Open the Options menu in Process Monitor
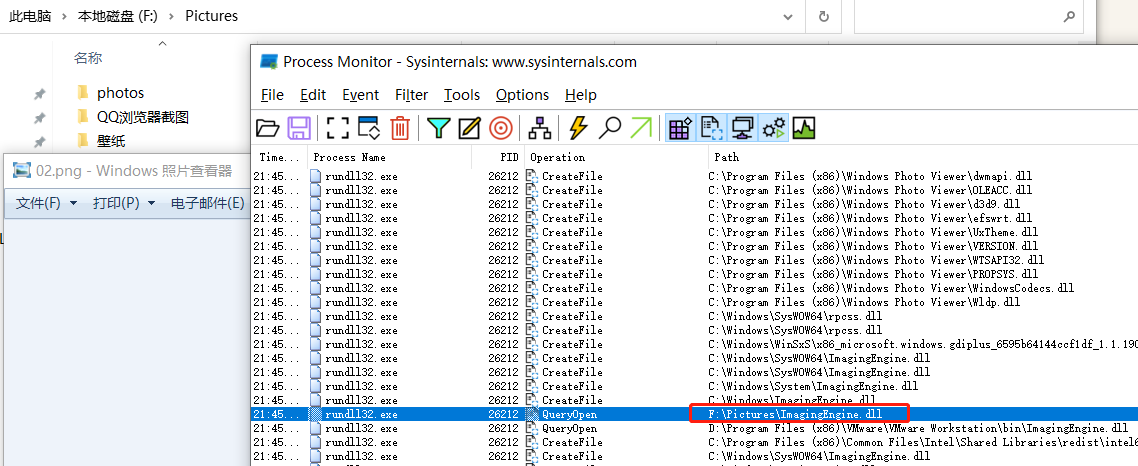The height and width of the screenshot is (466, 1138). 523,95
